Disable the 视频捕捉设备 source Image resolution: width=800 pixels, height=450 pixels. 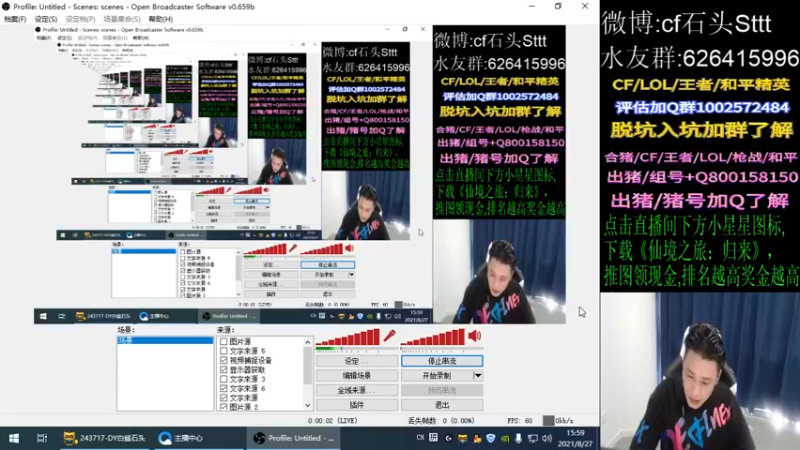(223, 360)
